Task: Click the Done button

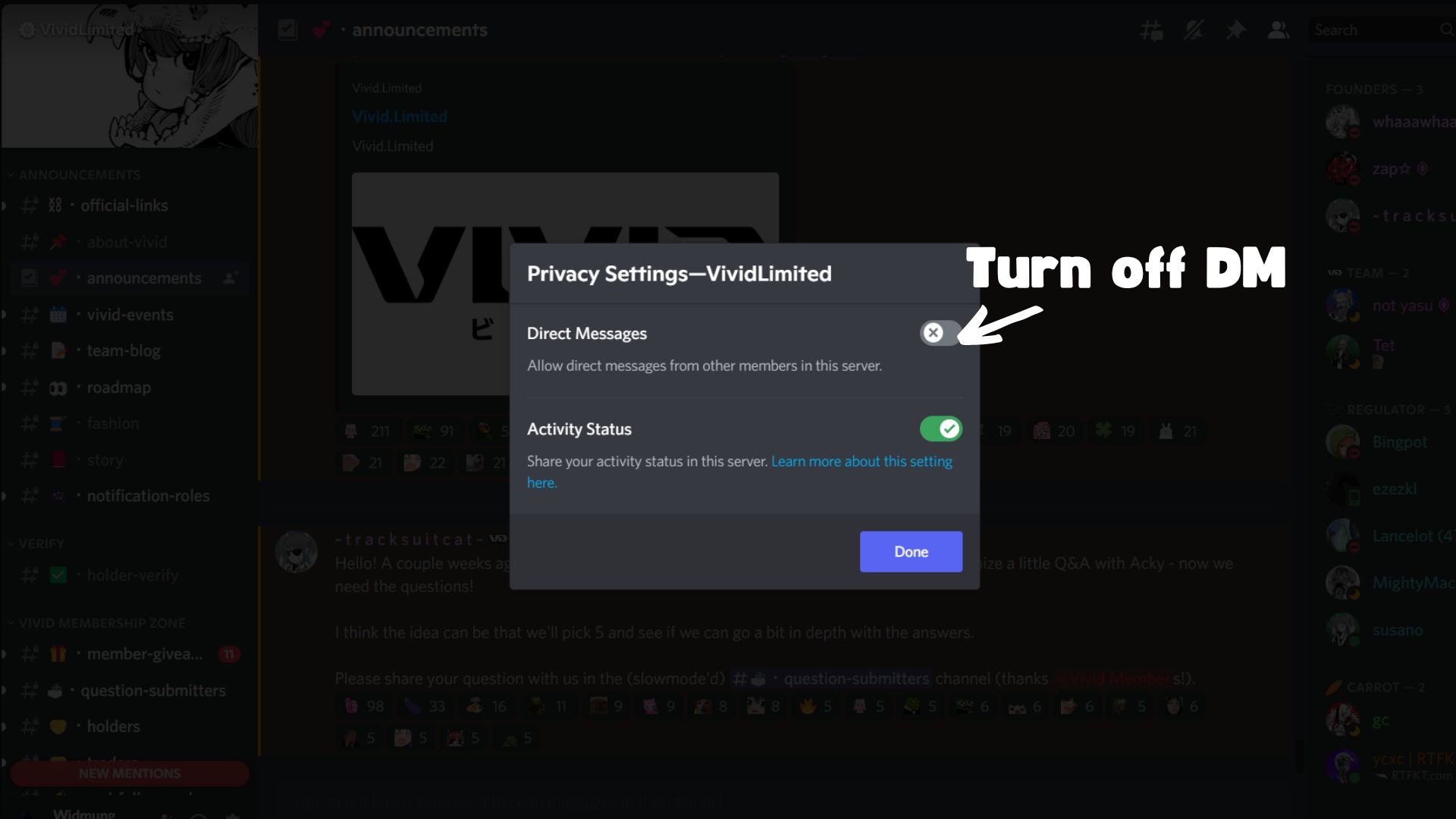Action: (911, 552)
